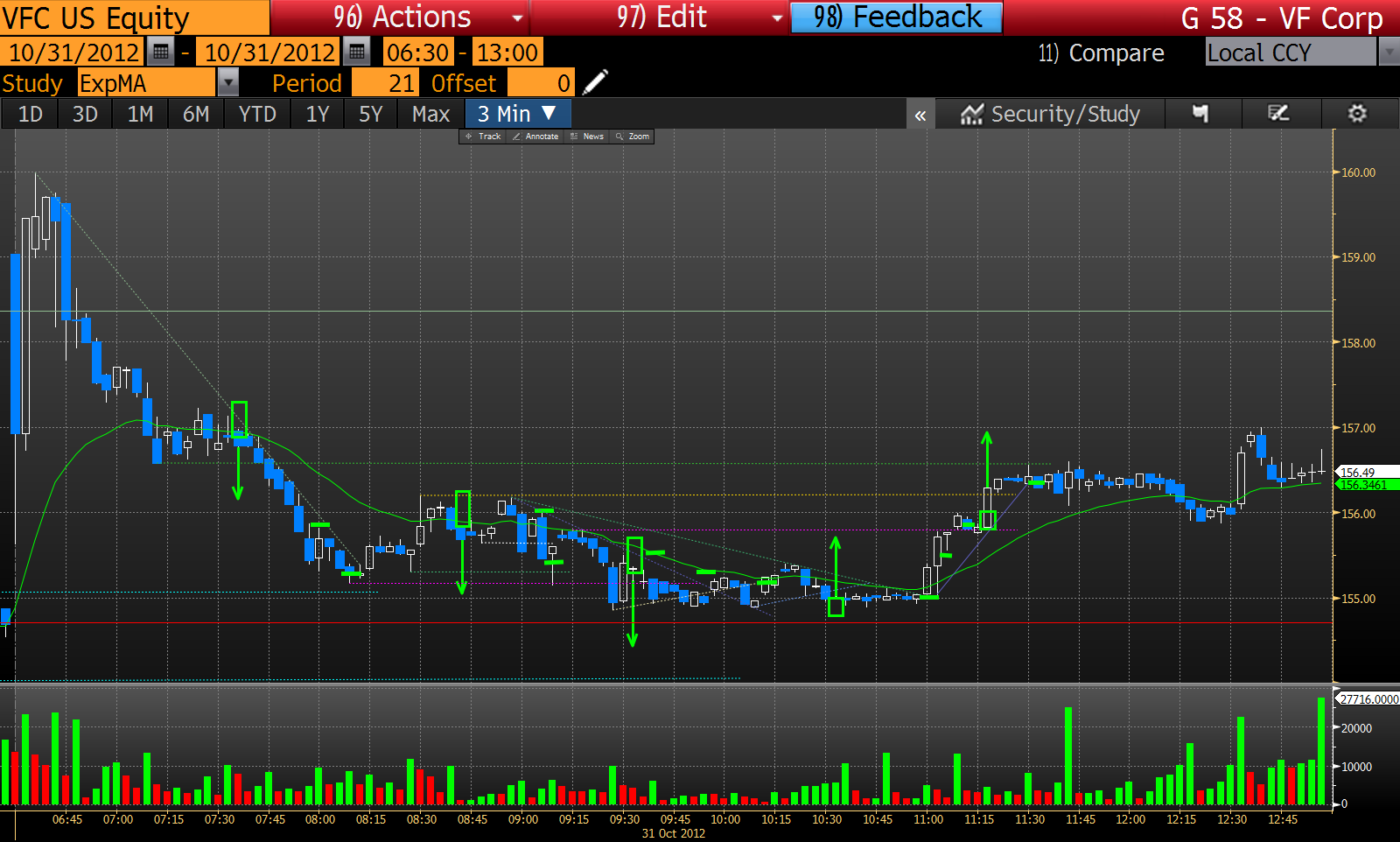This screenshot has width=1400, height=842.
Task: Click the flag annotation toolbar icon
Action: [1200, 114]
